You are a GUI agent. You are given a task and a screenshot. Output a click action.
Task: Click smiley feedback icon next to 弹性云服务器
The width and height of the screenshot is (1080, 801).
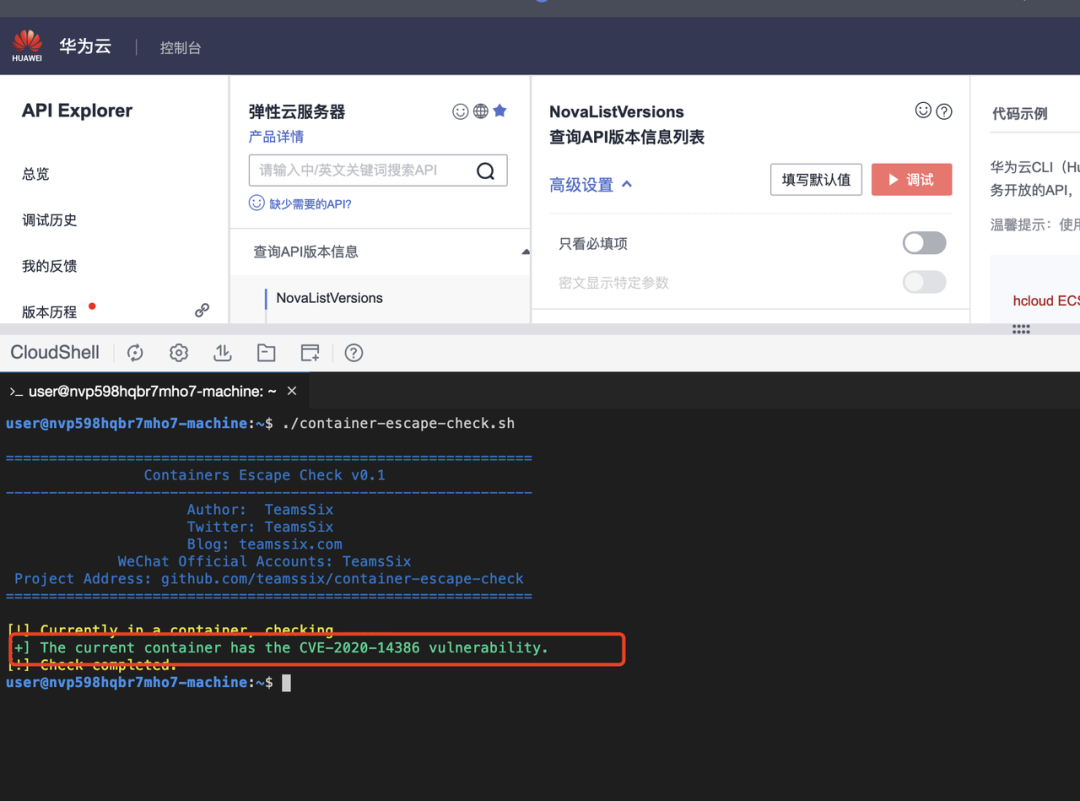tap(460, 112)
